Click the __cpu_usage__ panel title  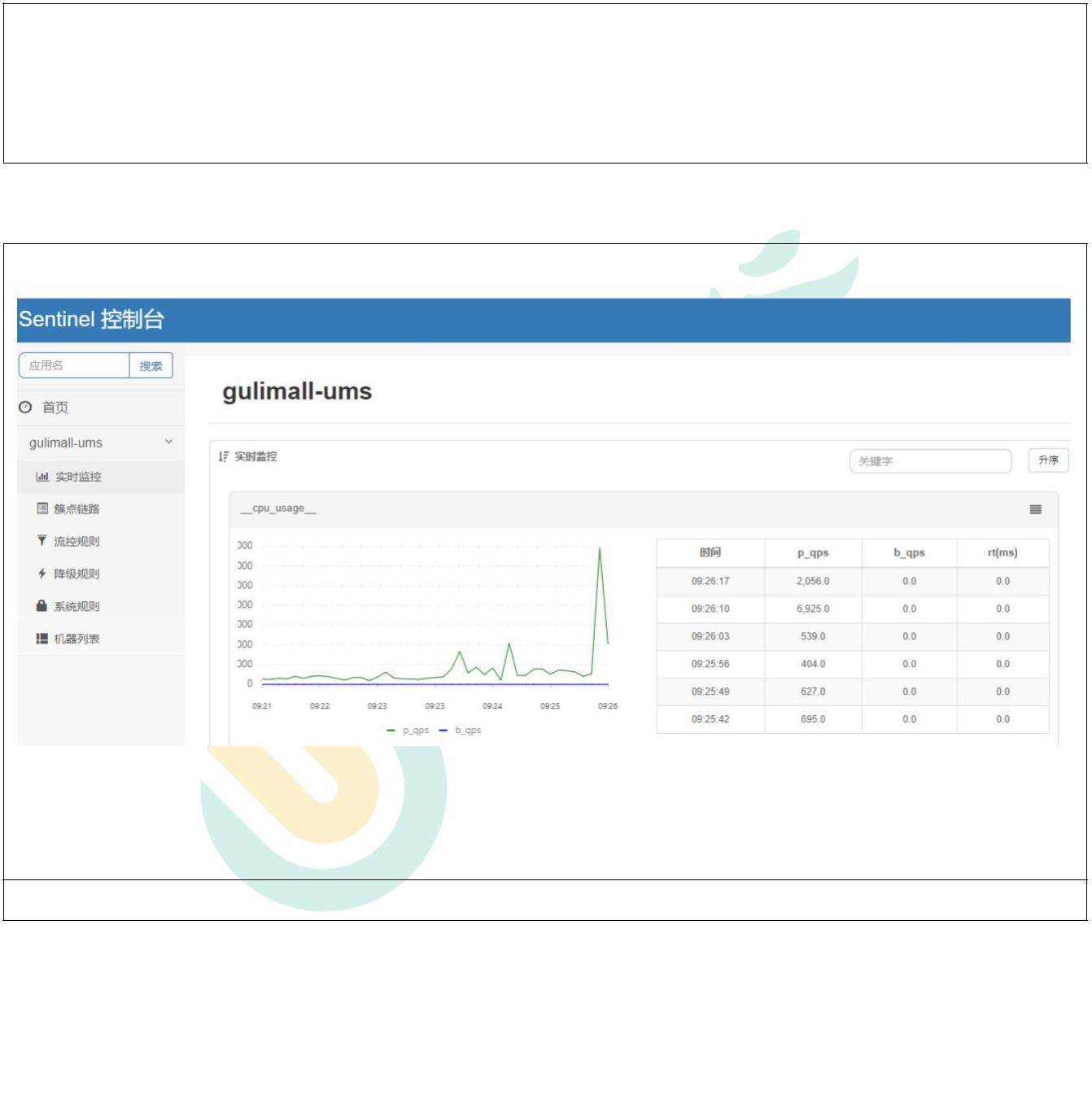click(278, 508)
